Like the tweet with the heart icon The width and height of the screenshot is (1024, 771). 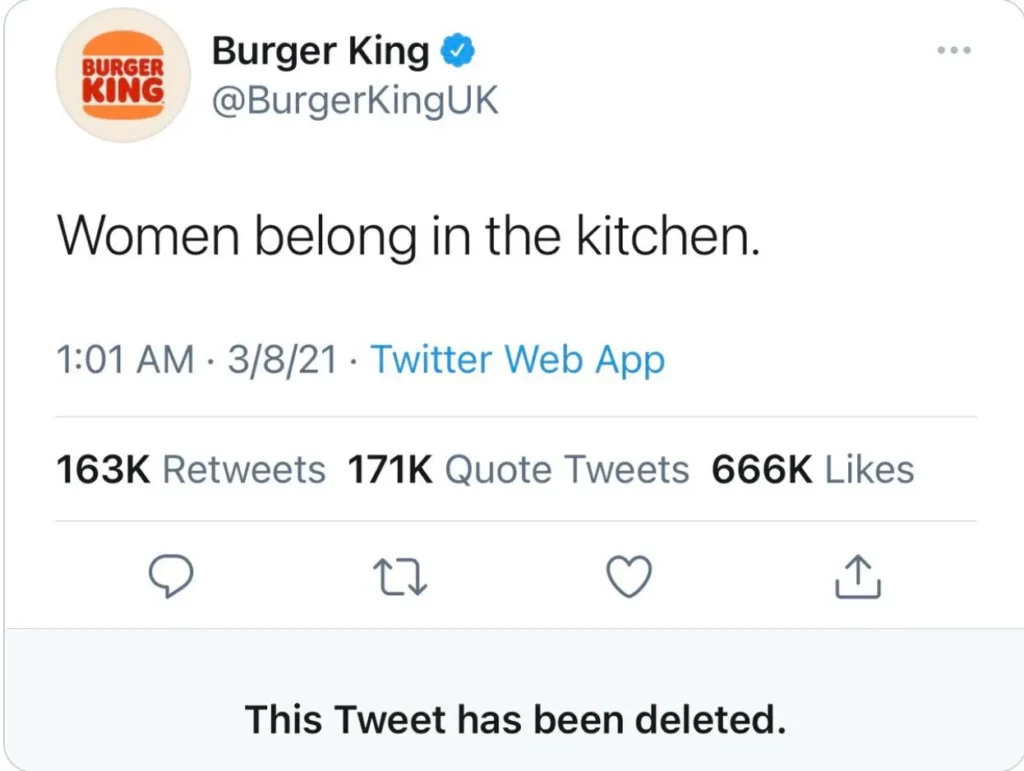click(x=630, y=577)
